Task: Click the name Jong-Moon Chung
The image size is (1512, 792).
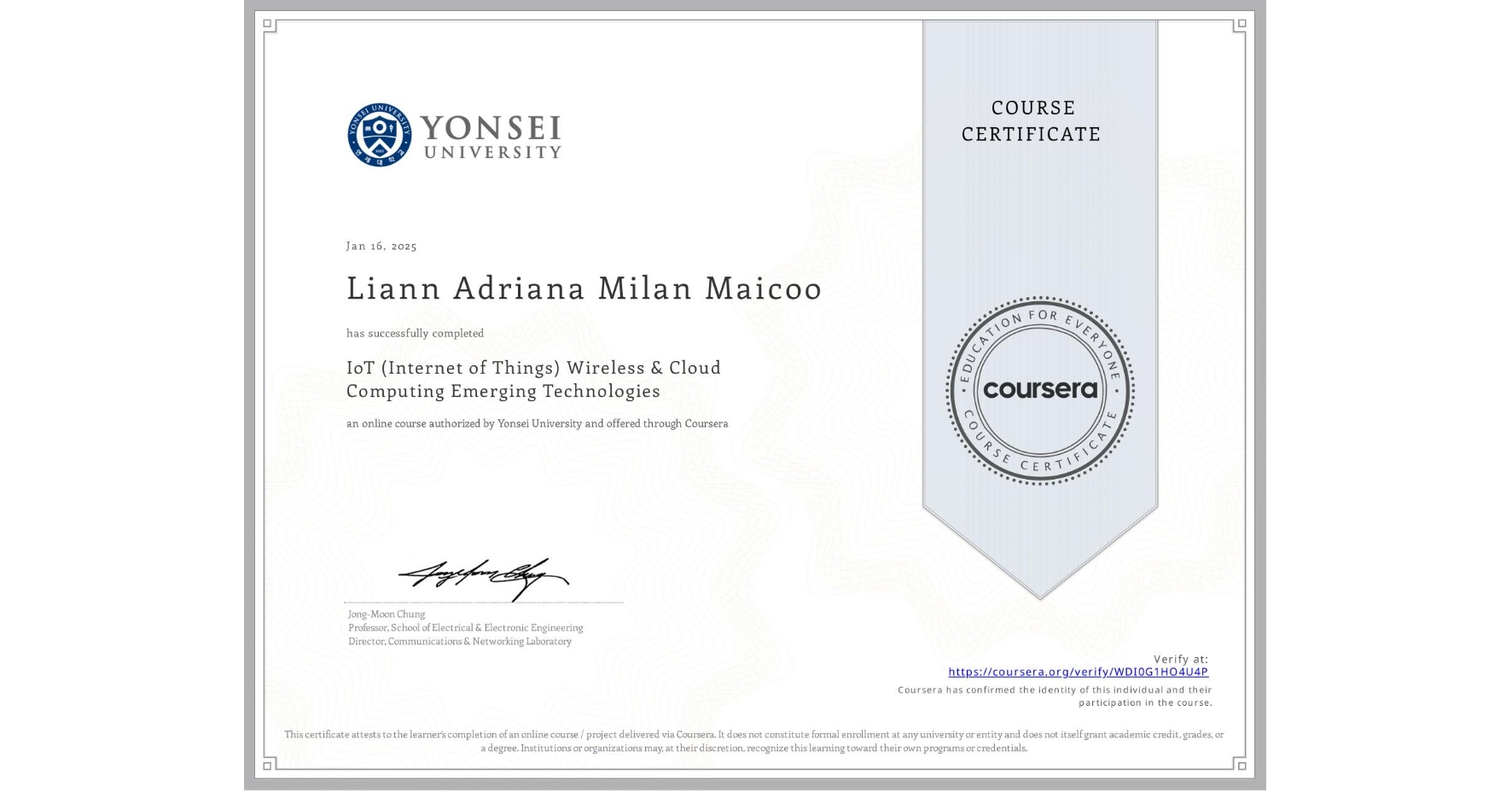Action: pos(386,614)
